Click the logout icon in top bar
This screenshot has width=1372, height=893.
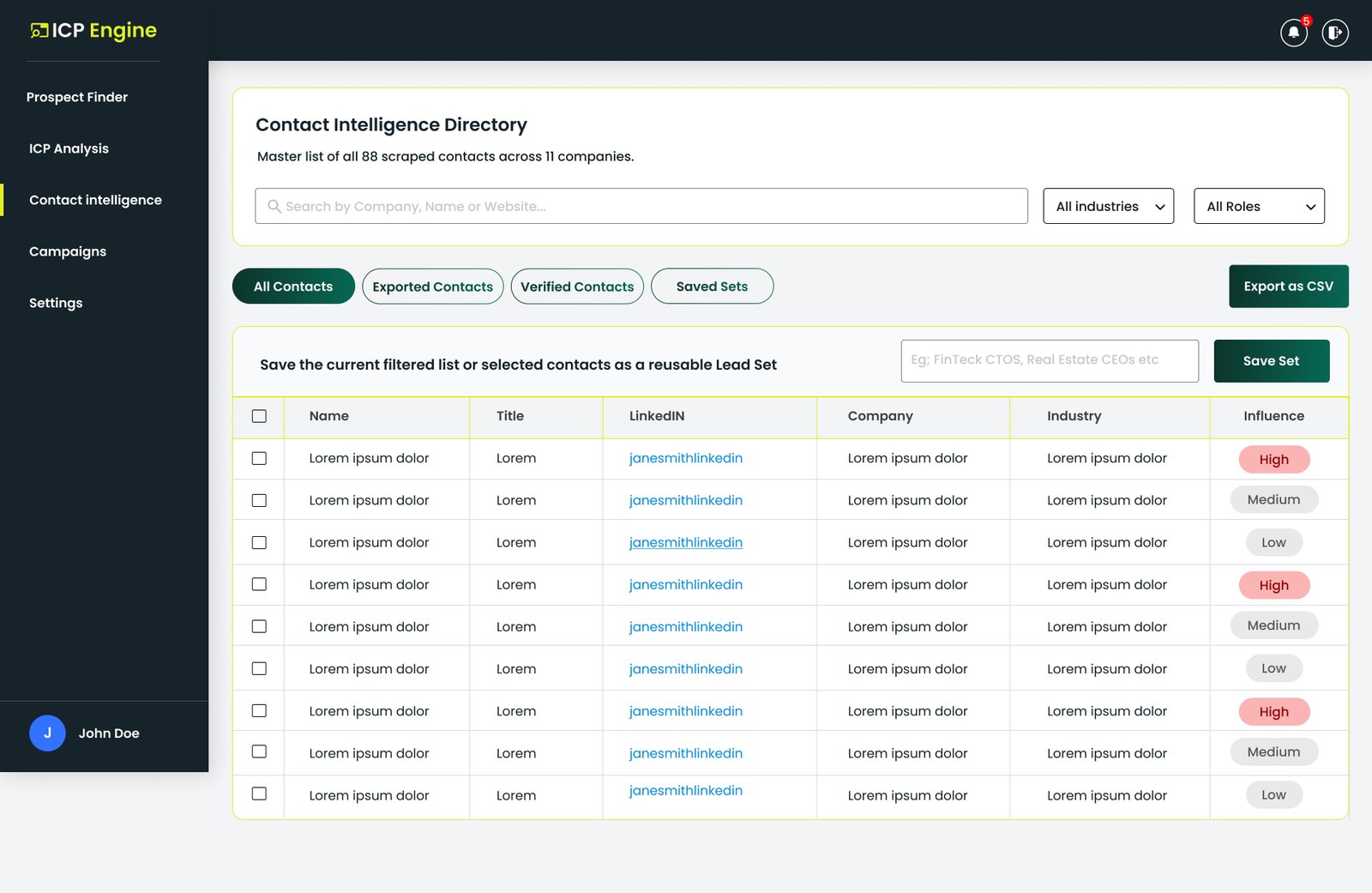coord(1335,33)
